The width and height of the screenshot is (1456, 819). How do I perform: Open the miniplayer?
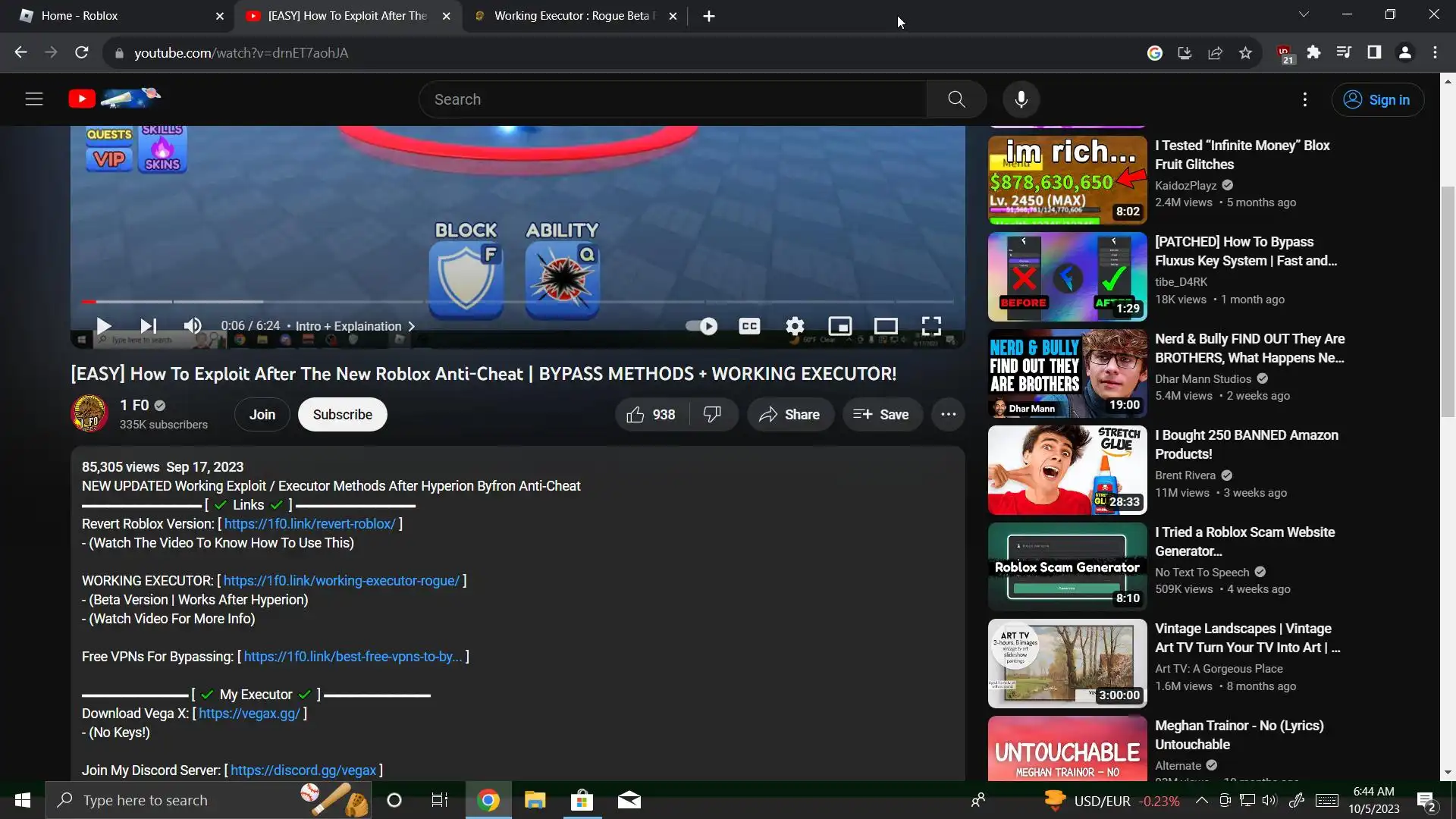(839, 326)
